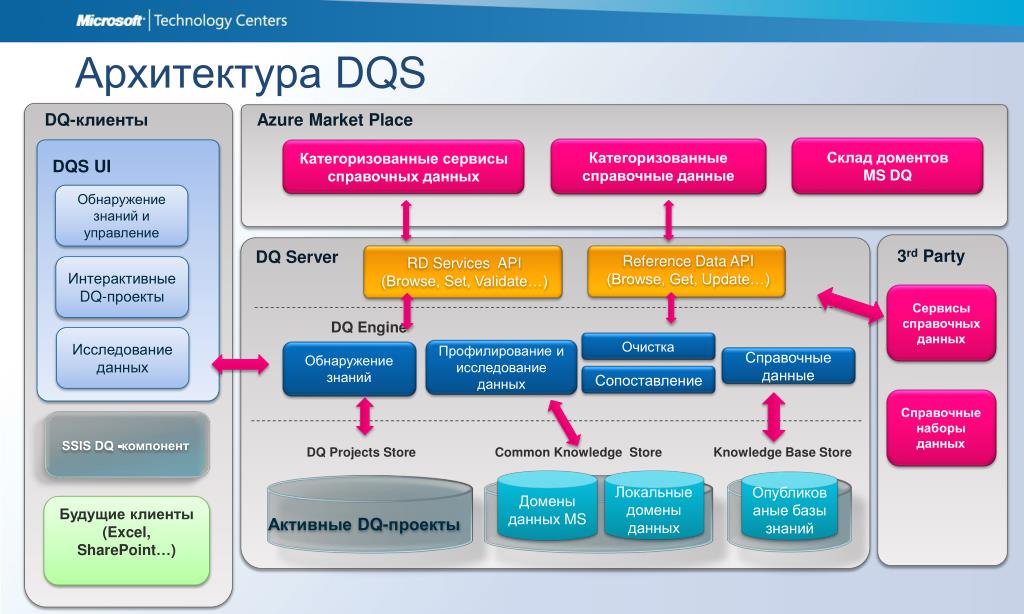Click the 'Knowledge Base Store' label
Screen dimensions: 1024x614
coord(782,452)
